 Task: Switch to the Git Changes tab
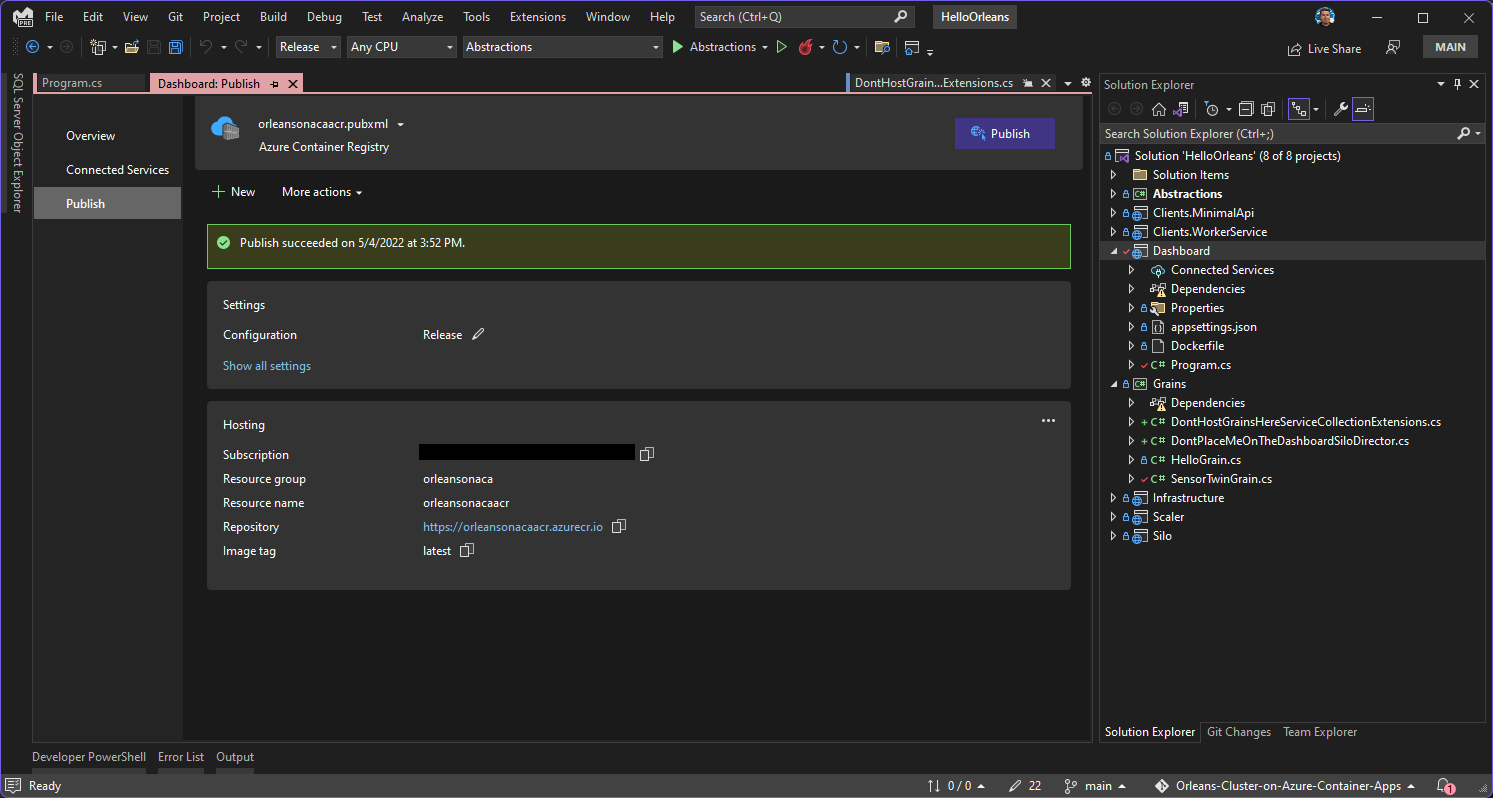[1238, 732]
